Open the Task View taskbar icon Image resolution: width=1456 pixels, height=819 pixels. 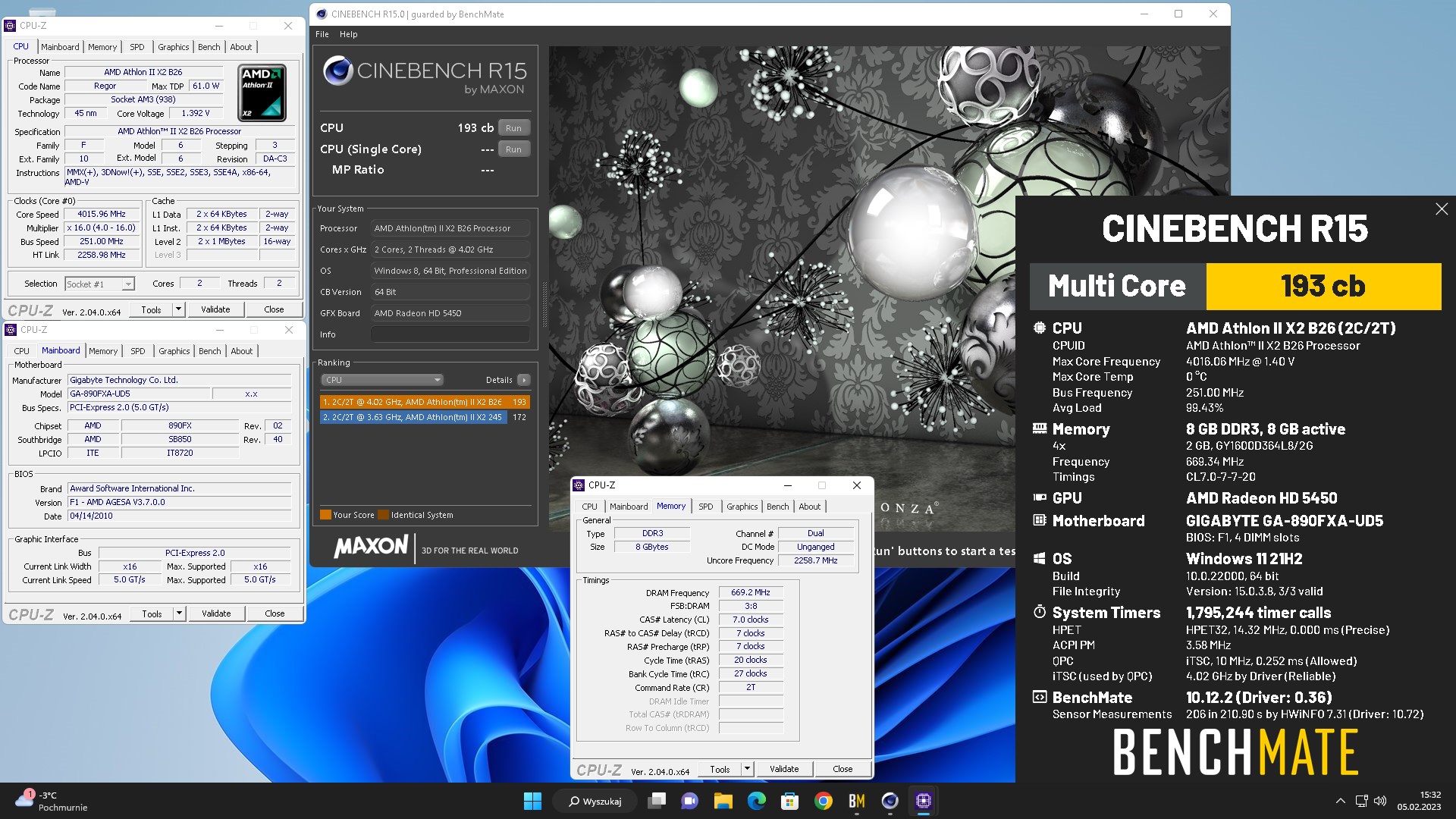(657, 801)
